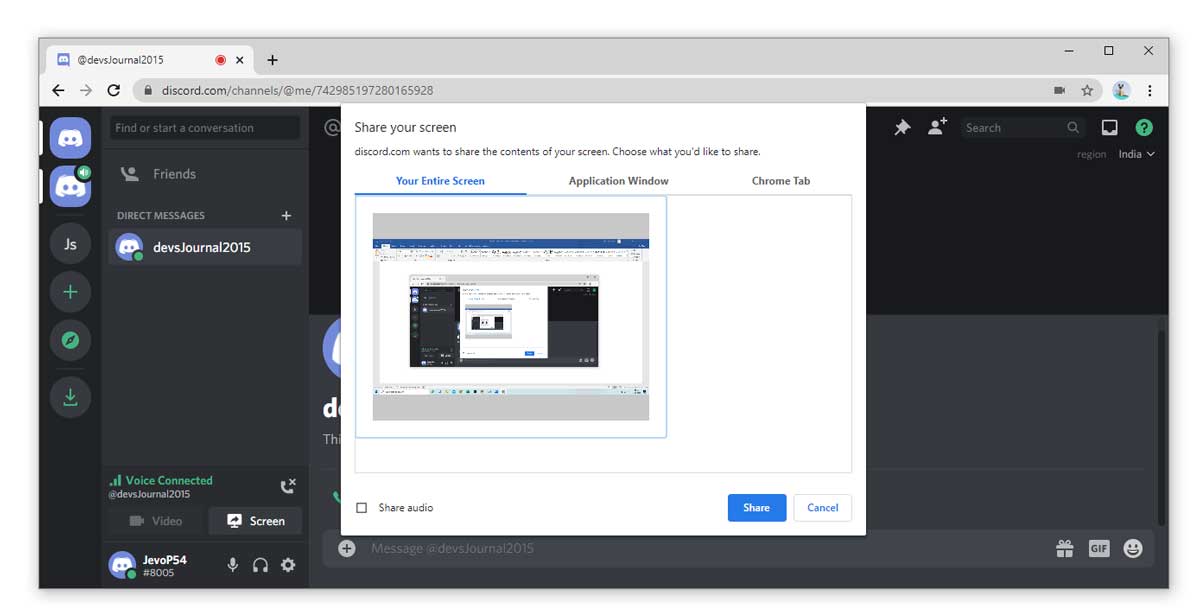Close the @devsJournal2015 browser tab
The image size is (1200, 612).
tap(239, 60)
